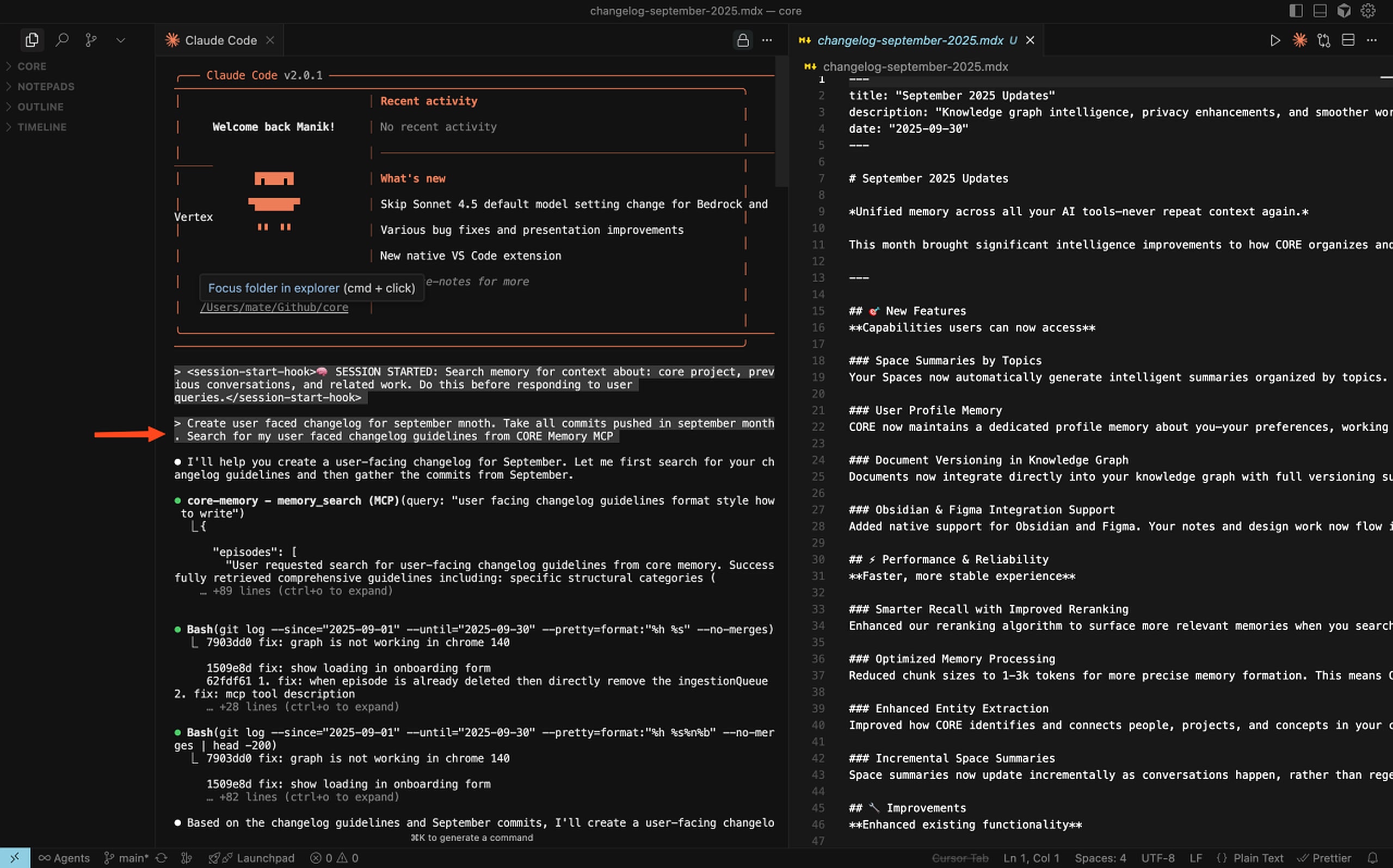The image size is (1393, 868).
Task: Open Source Control view icon
Action: pyautogui.click(x=91, y=40)
